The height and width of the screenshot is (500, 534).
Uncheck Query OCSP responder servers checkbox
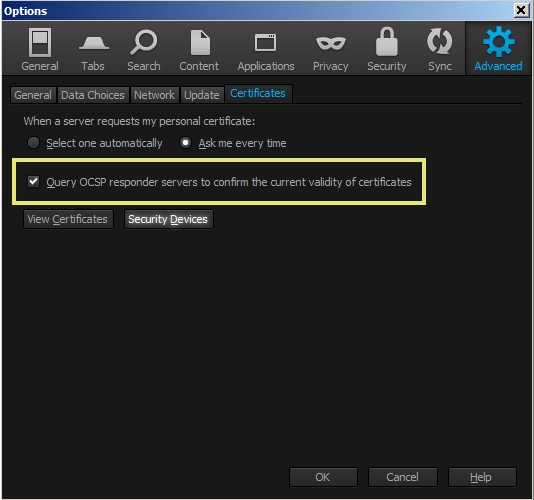(x=33, y=182)
